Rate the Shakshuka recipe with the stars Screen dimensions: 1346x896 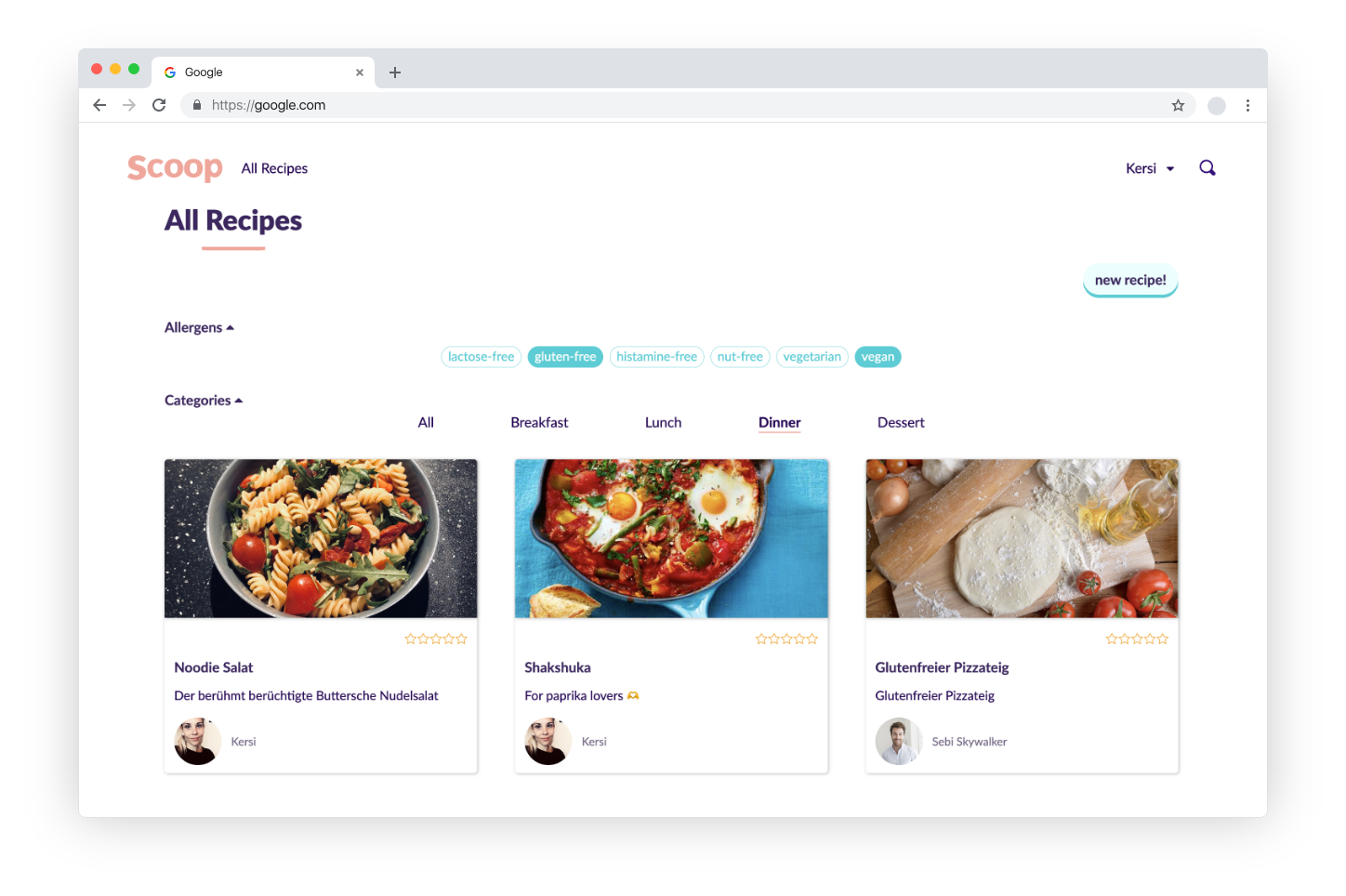[786, 639]
